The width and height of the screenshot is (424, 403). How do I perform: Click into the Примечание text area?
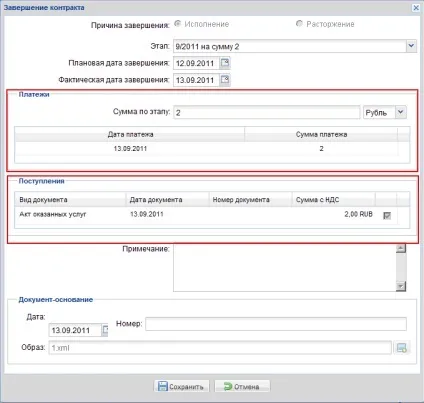(285, 267)
